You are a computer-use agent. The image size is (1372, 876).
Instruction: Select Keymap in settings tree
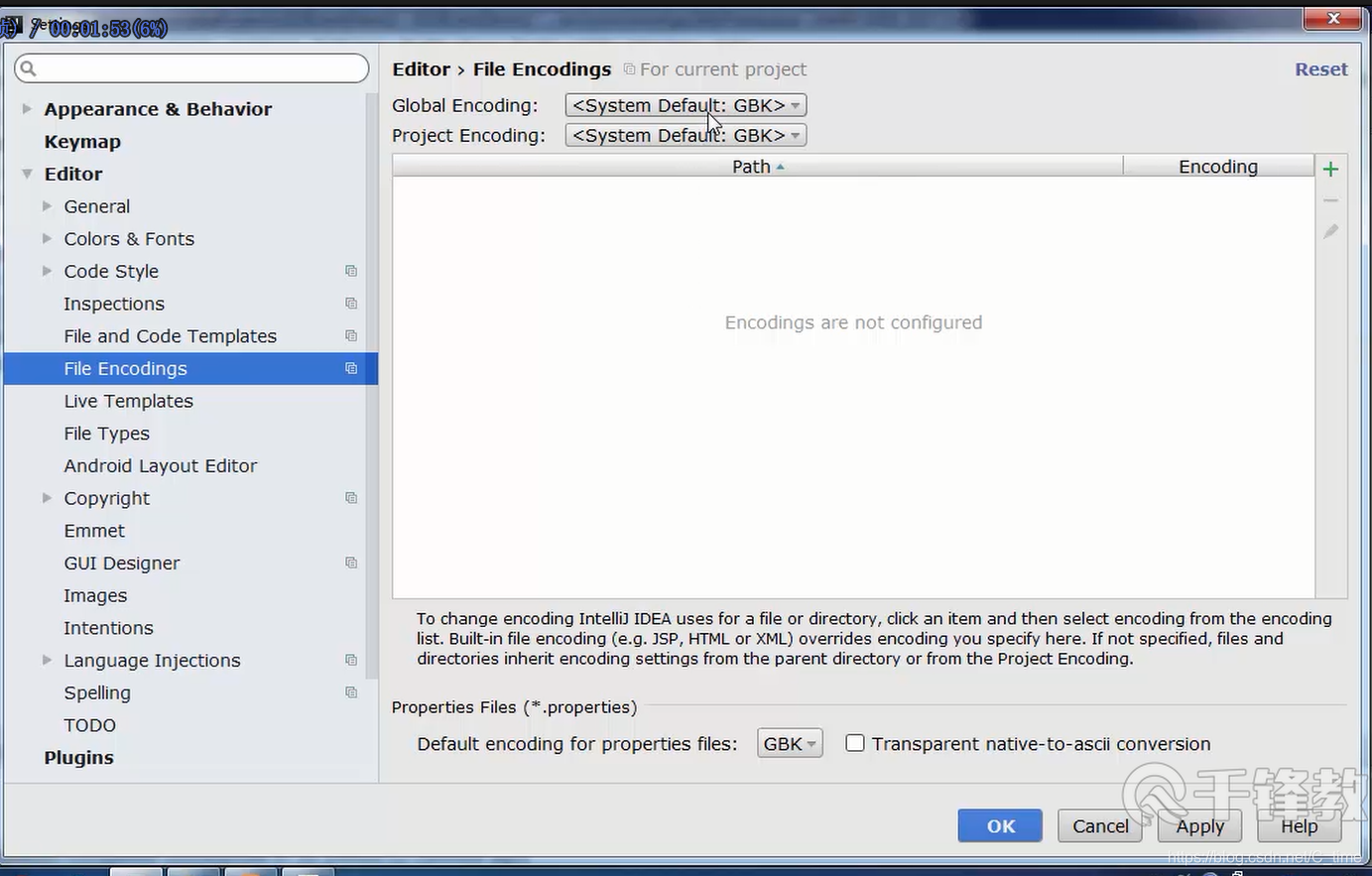pyautogui.click(x=82, y=142)
